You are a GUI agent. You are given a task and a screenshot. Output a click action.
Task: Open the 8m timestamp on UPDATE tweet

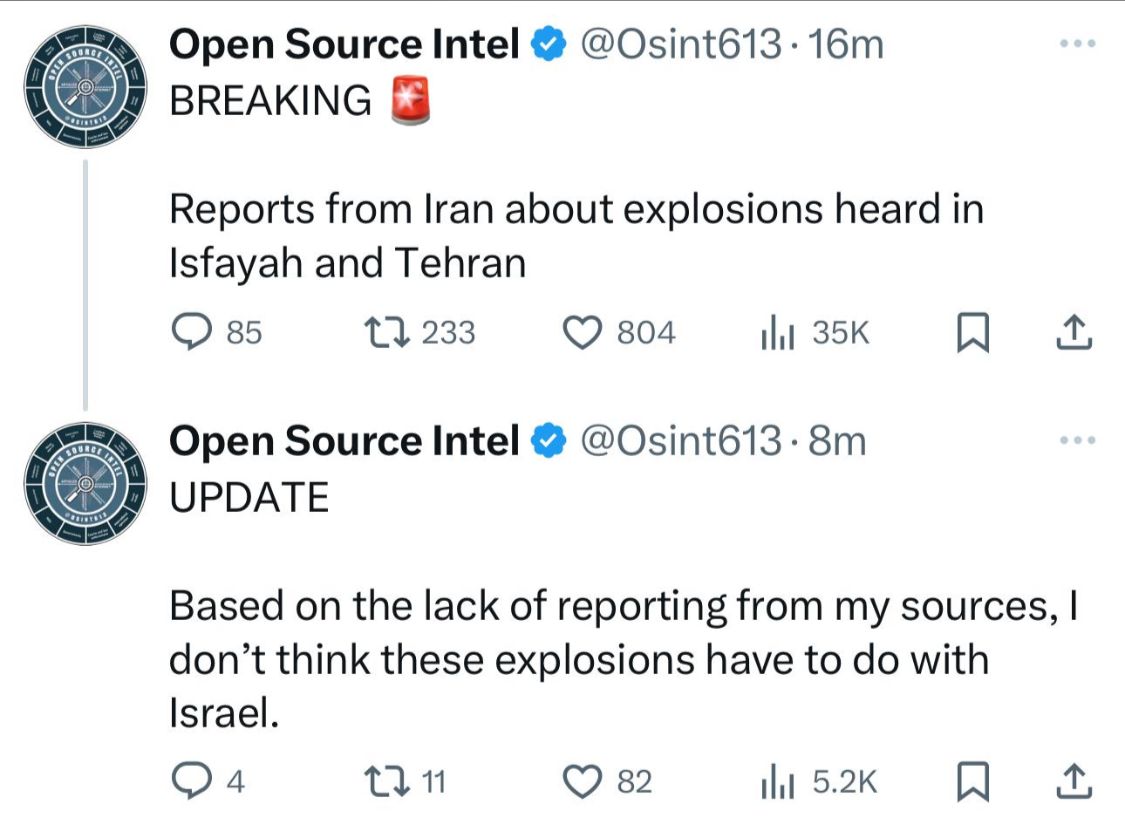click(837, 441)
